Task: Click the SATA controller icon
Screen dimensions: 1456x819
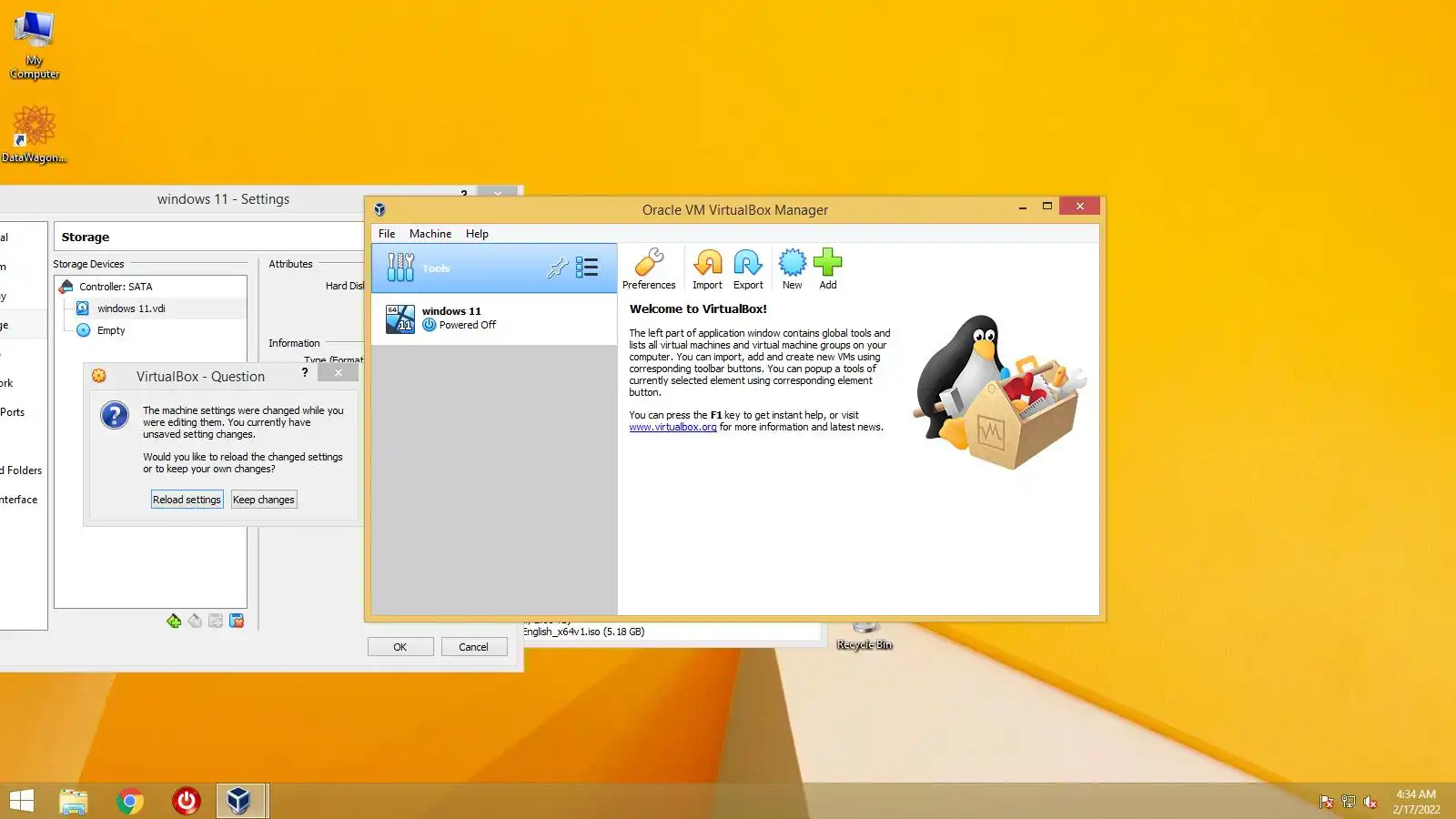Action: (66, 287)
